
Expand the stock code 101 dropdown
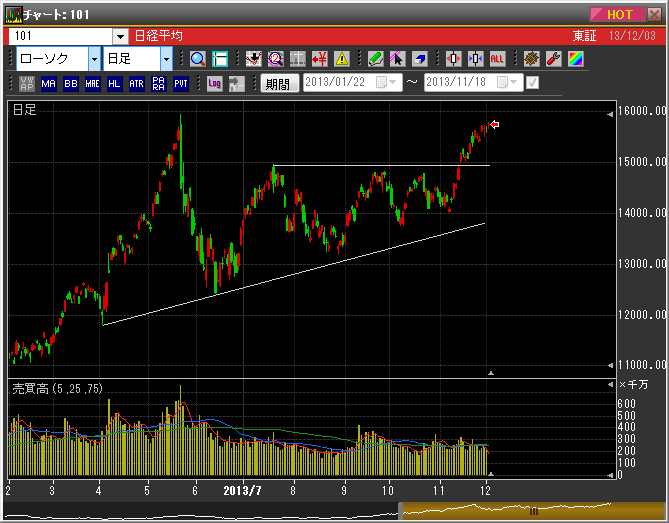120,36
